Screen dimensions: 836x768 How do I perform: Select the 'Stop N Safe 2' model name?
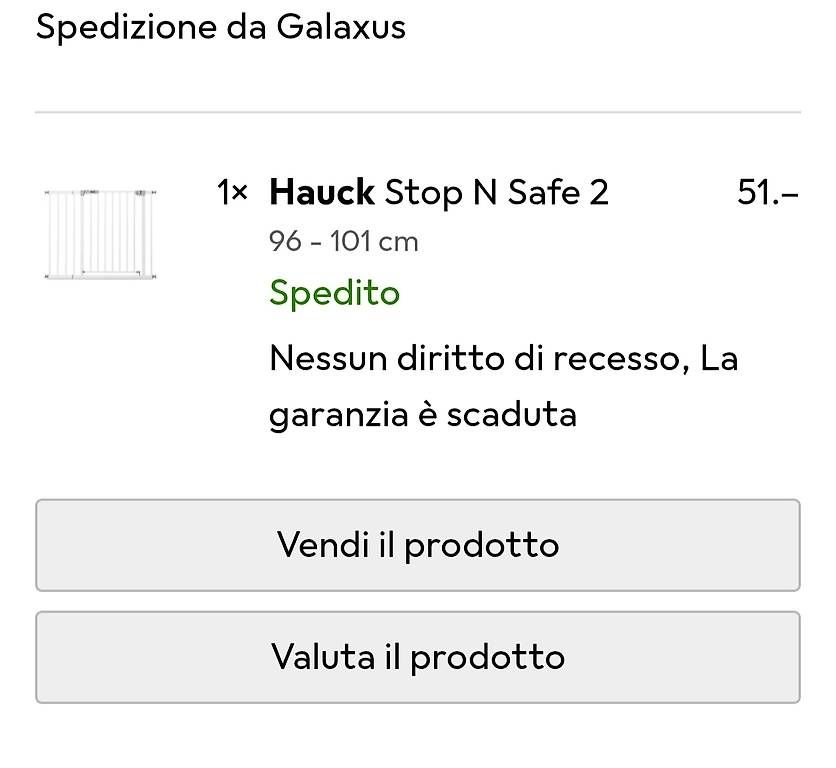pos(496,192)
